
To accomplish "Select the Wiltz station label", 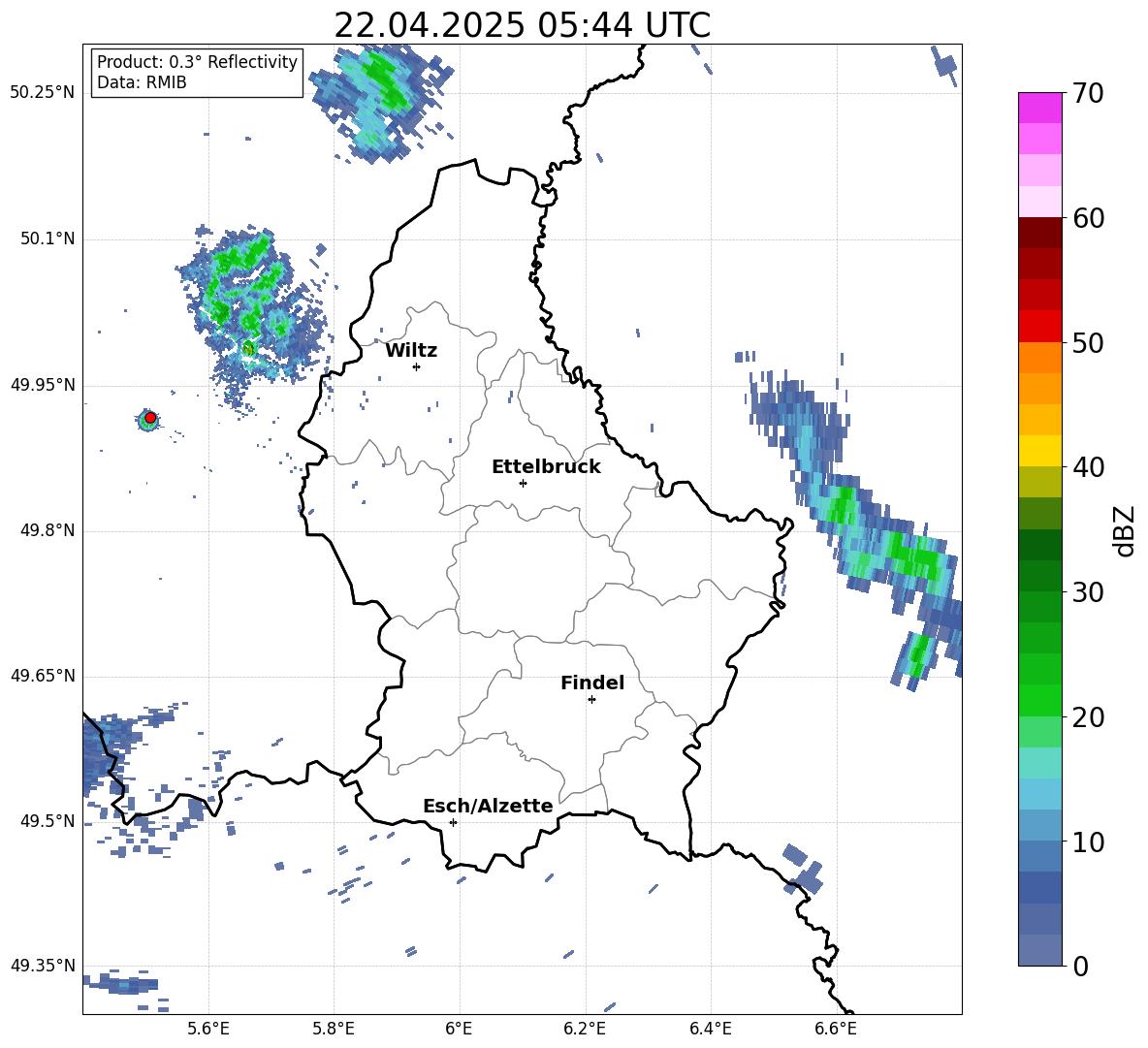I will tap(411, 351).
